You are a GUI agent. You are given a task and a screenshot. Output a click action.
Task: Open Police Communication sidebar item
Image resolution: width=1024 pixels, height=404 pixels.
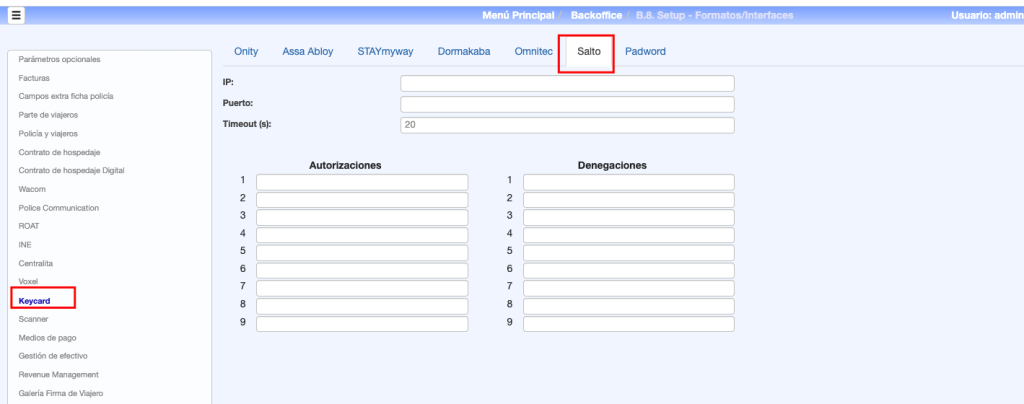tap(59, 207)
